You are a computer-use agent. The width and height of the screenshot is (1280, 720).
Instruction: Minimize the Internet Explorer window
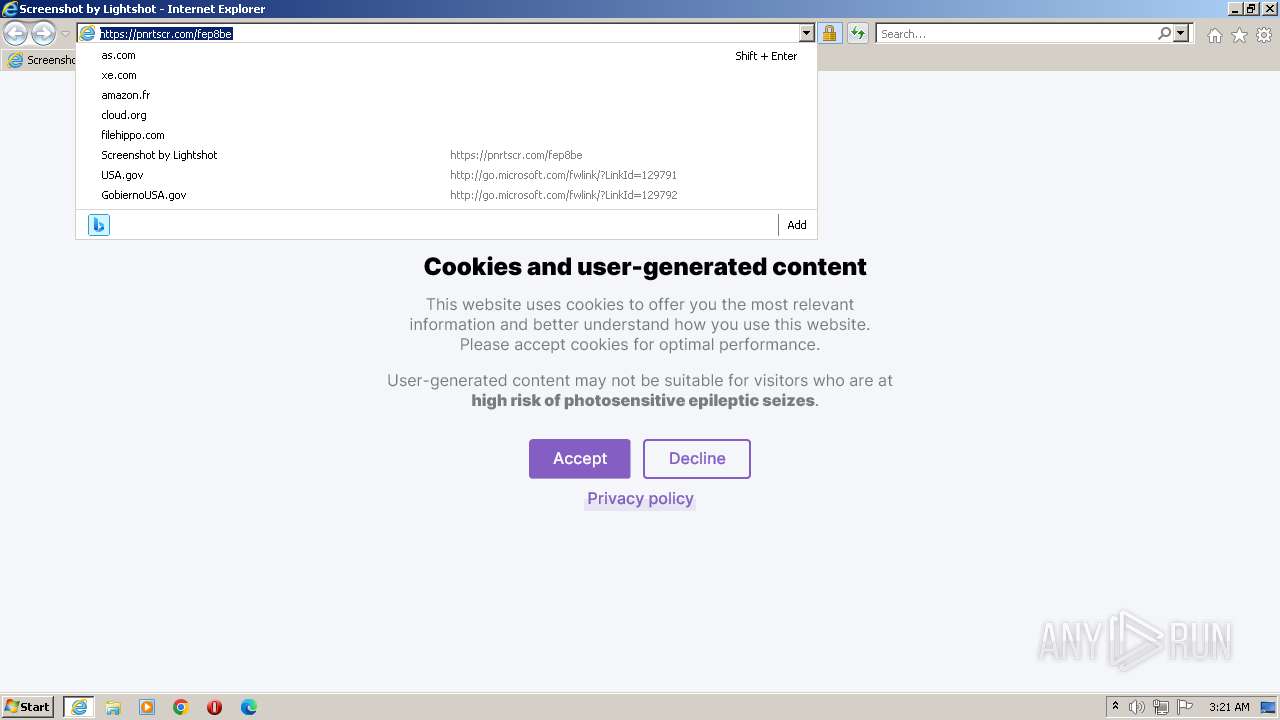pyautogui.click(x=1235, y=9)
